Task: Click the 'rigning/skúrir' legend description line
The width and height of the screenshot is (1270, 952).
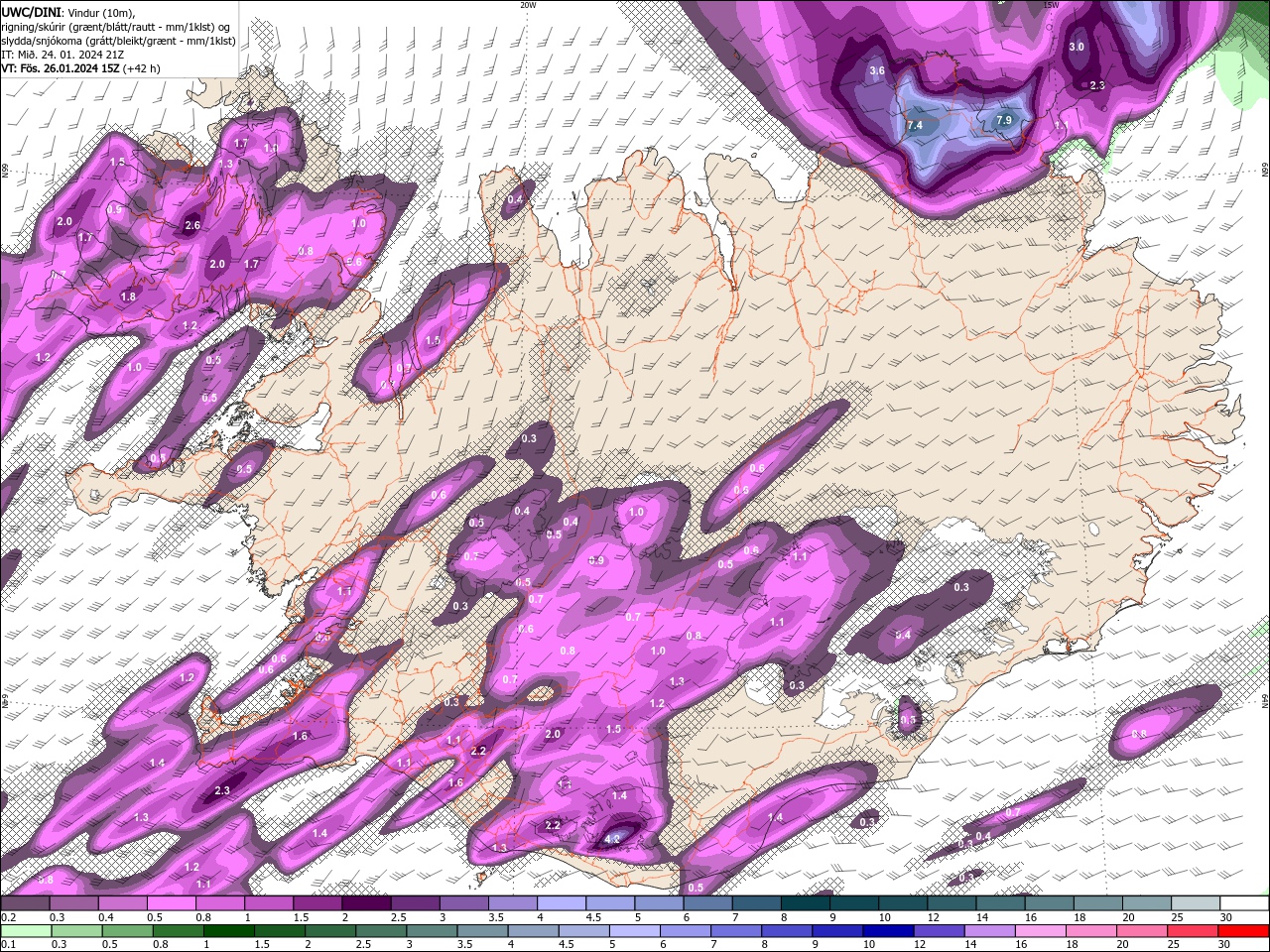Action: pyautogui.click(x=115, y=26)
